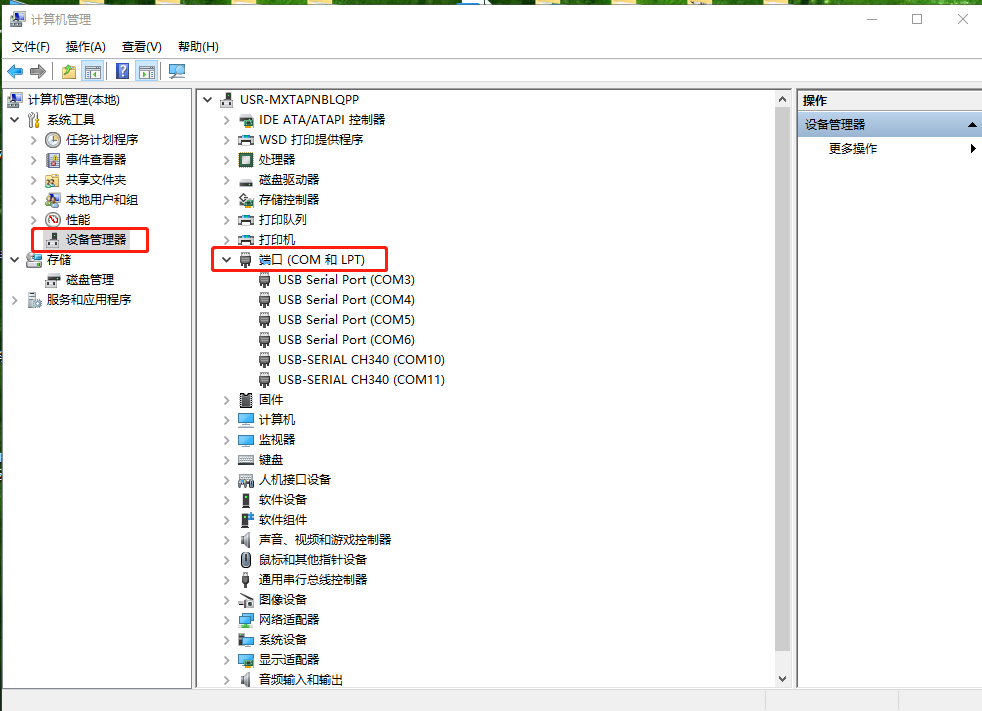982x711 pixels.
Task: Select USB Serial Port (COM5)
Action: click(346, 320)
